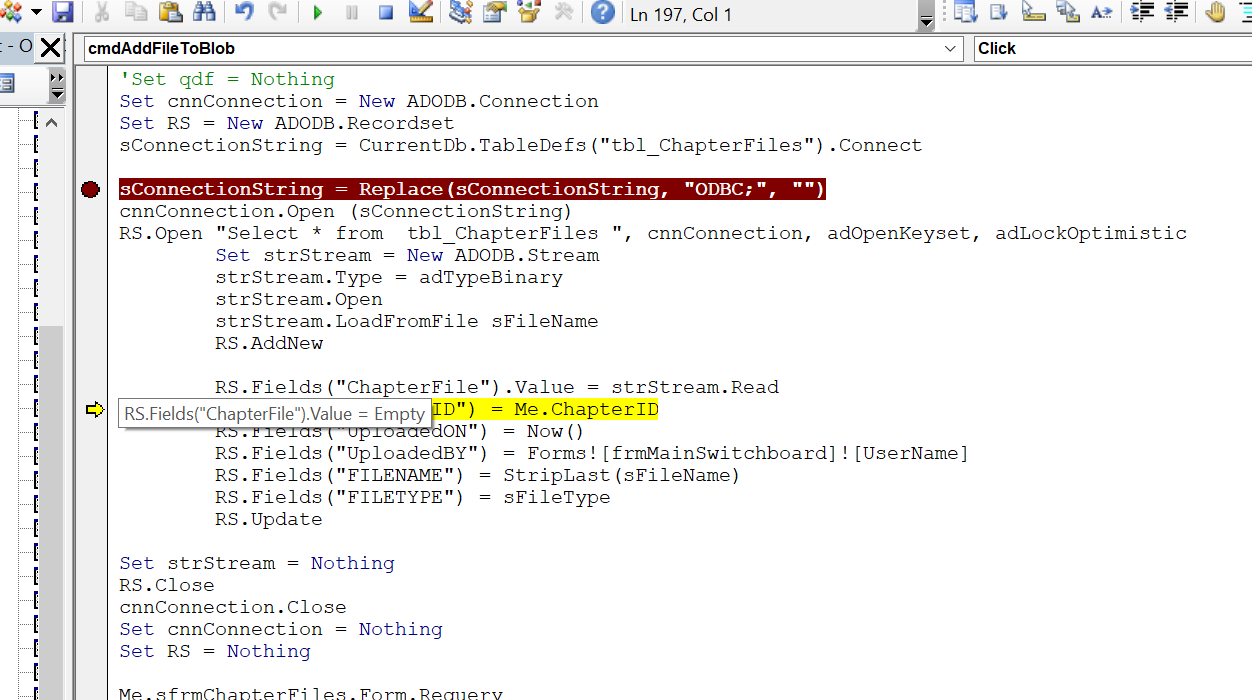Open the Project Explorer icon
This screenshot has height=700, width=1252.
click(461, 13)
